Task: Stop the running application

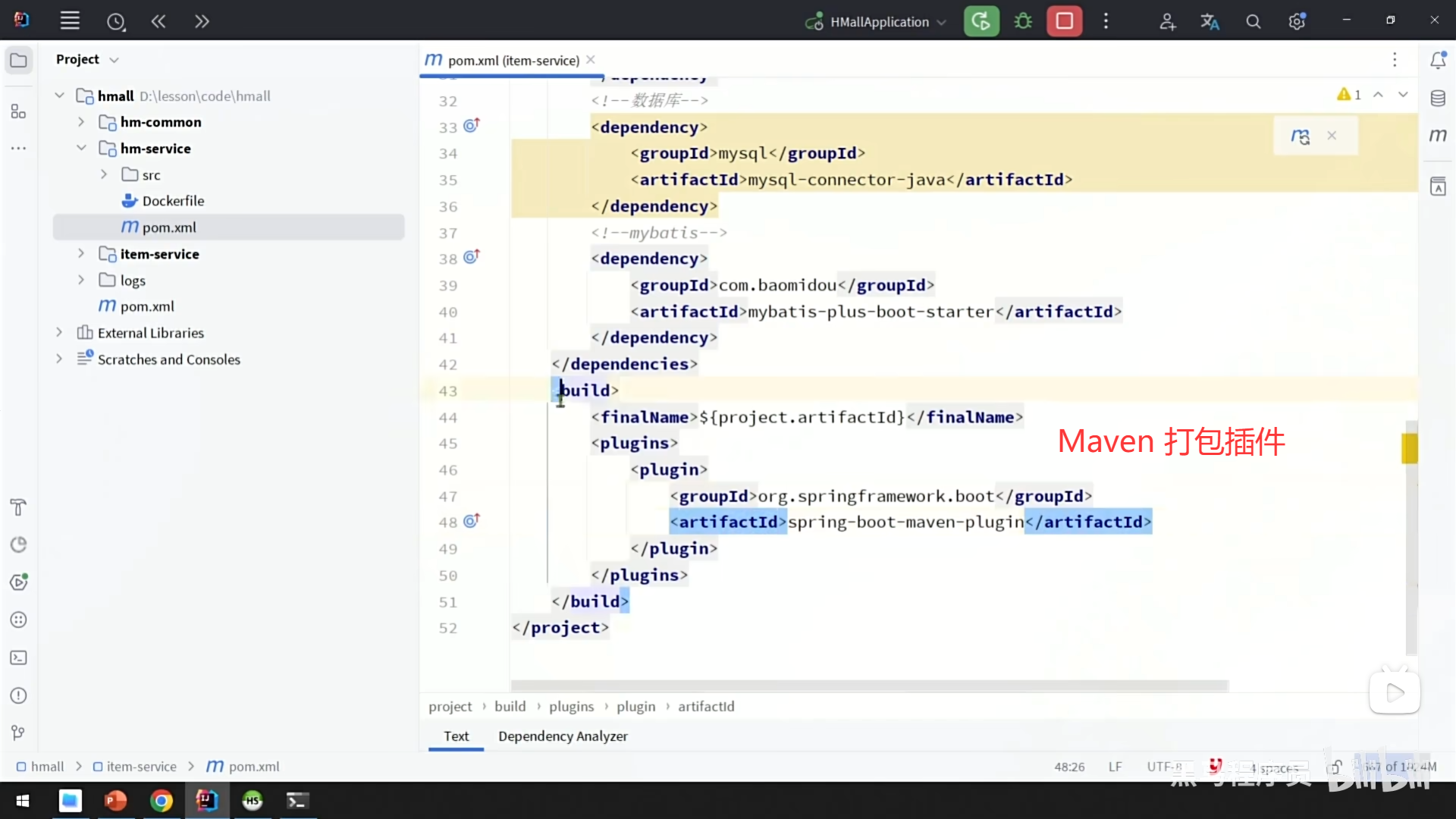Action: click(x=1064, y=21)
